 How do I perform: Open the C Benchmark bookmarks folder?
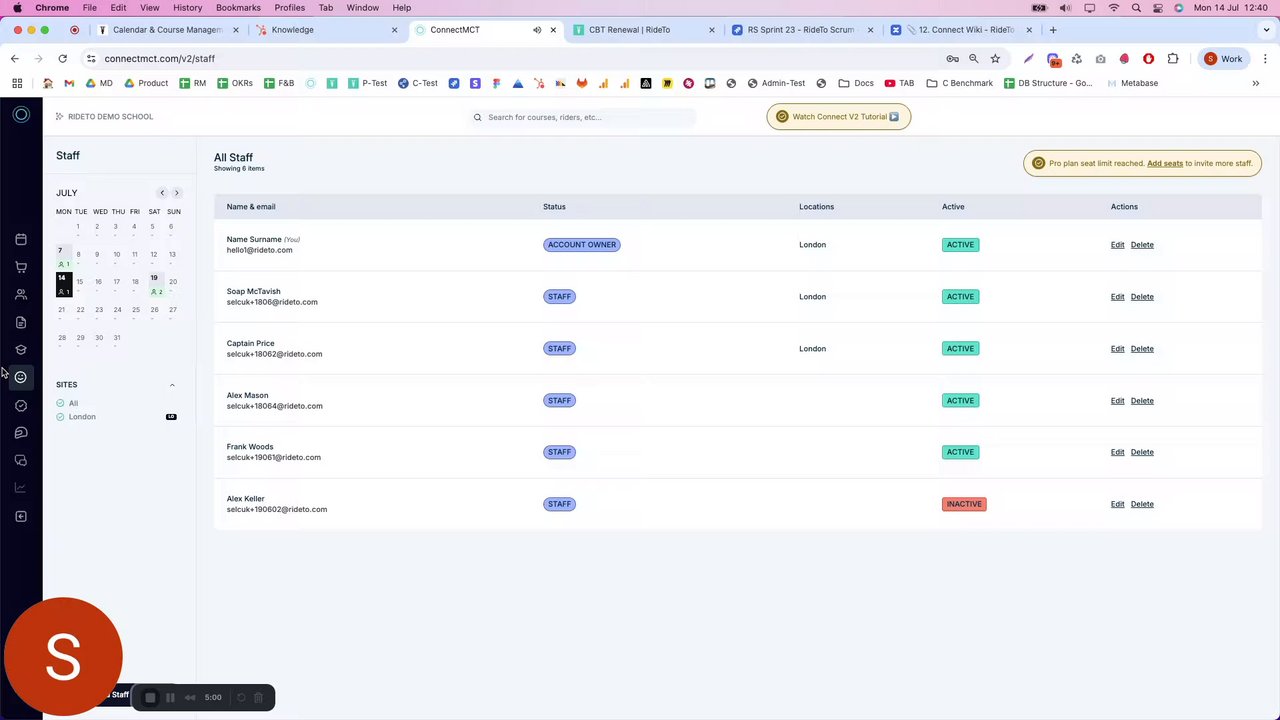pyautogui.click(x=960, y=83)
